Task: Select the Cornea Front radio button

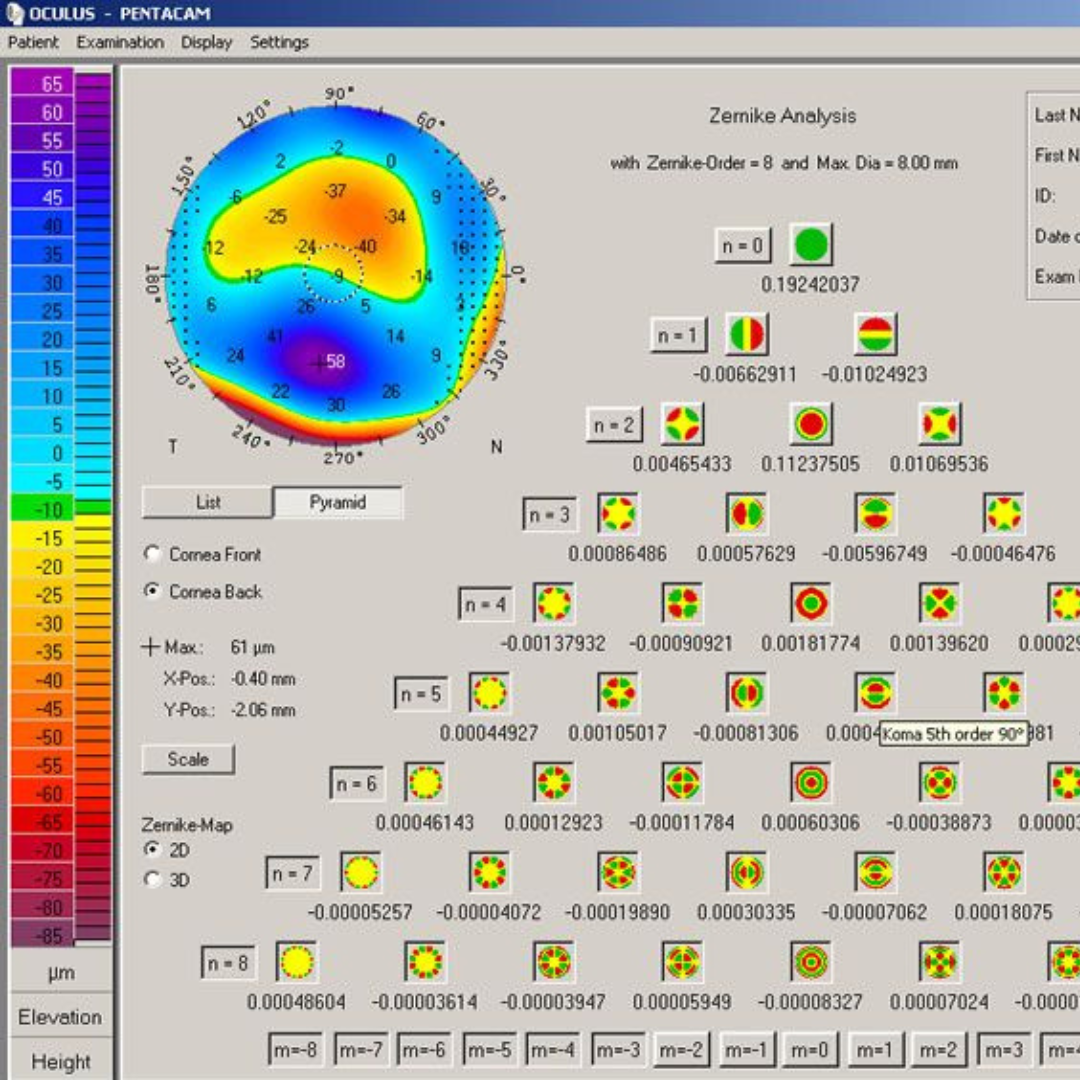Action: 153,554
